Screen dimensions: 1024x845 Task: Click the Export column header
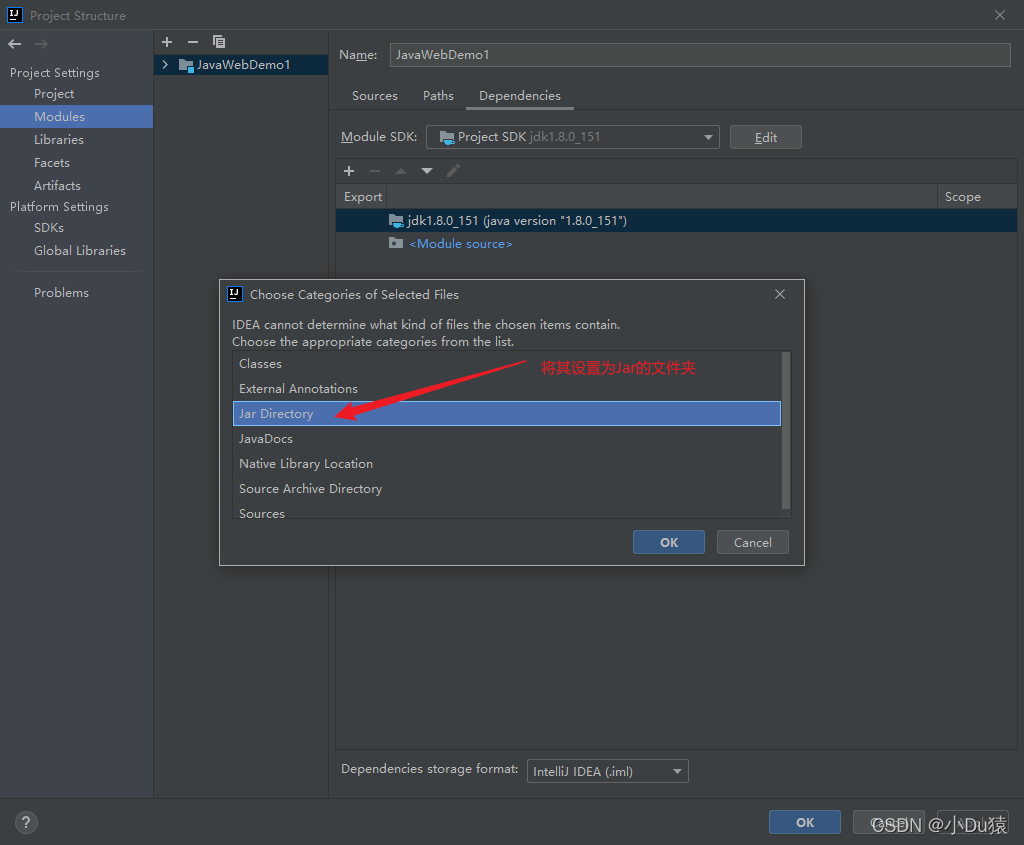point(362,197)
